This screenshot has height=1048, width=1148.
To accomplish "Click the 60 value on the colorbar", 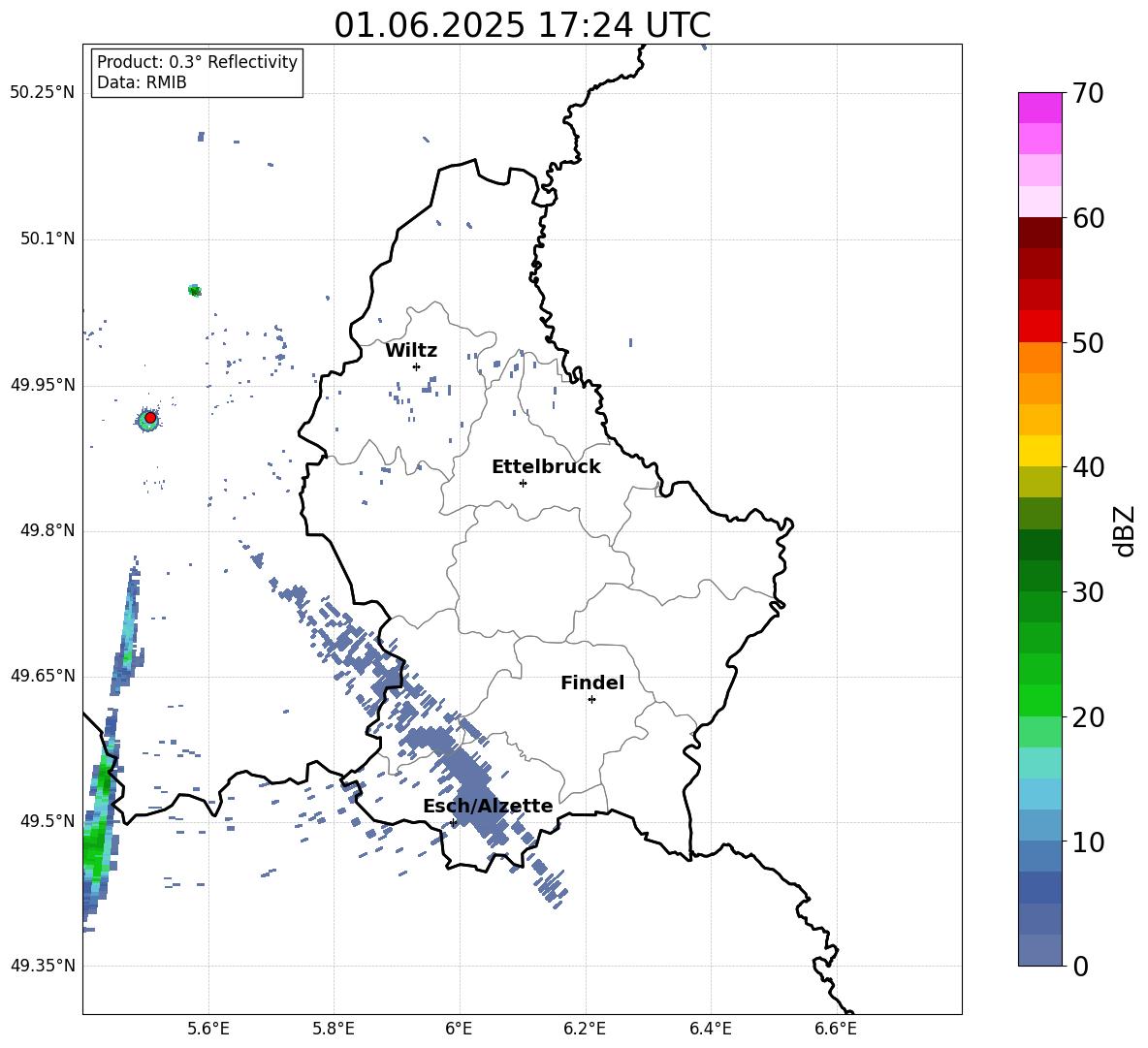I will click(1088, 218).
